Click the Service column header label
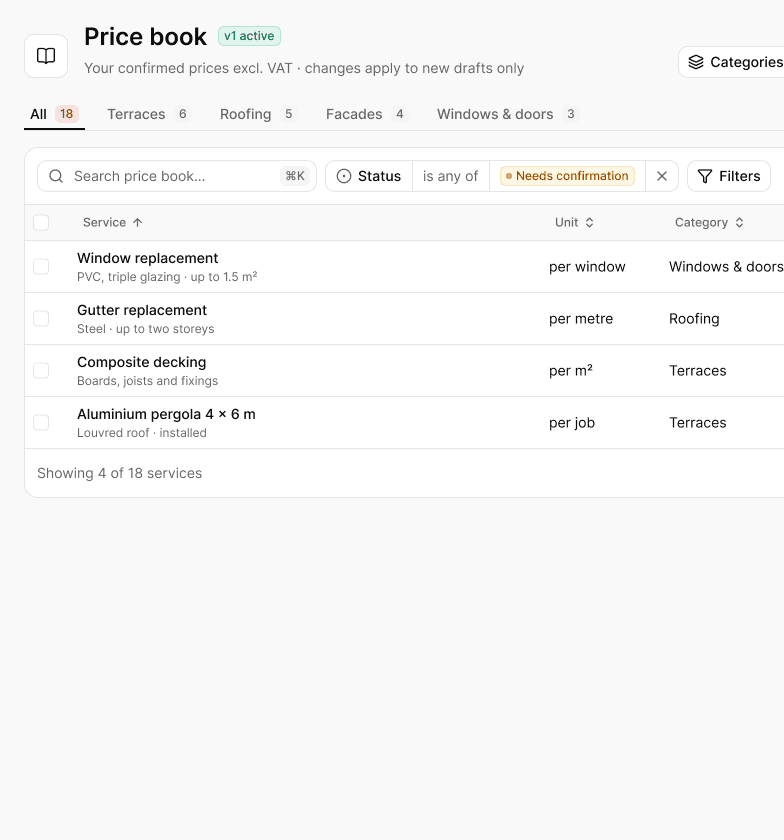 (104, 222)
